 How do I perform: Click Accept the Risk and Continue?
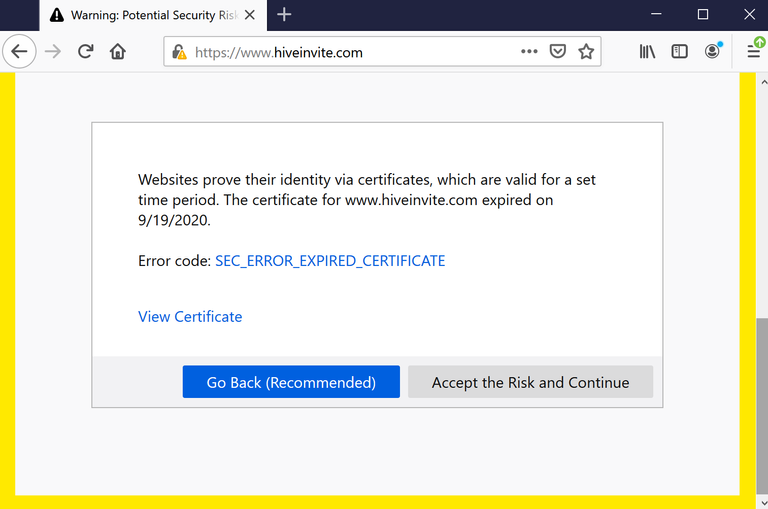pos(530,382)
